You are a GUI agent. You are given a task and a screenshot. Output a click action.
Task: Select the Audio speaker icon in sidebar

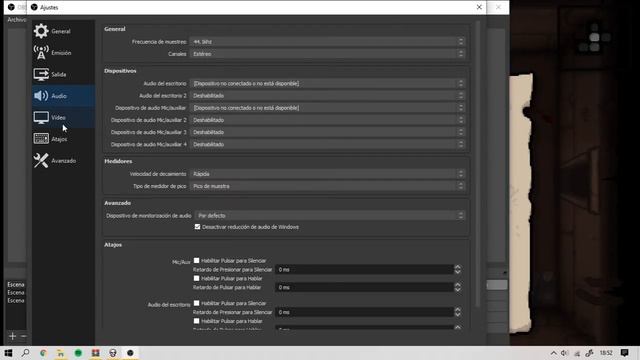coord(41,96)
